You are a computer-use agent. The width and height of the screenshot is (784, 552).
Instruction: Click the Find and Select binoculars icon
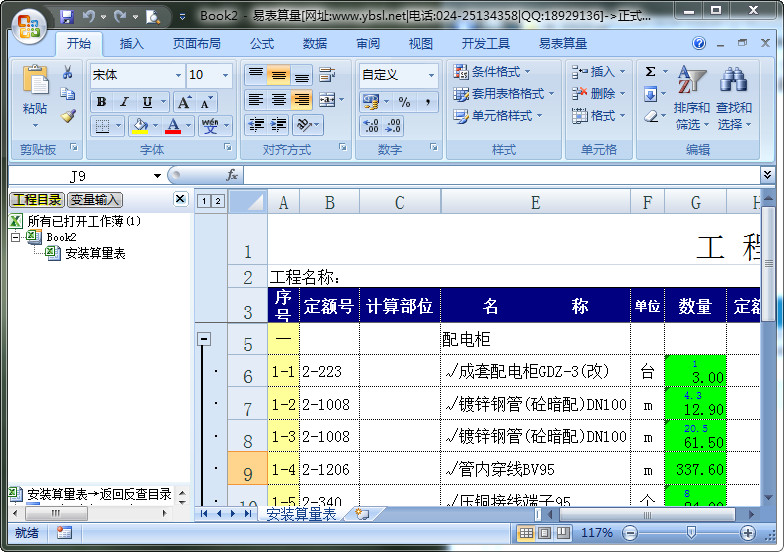point(734,83)
